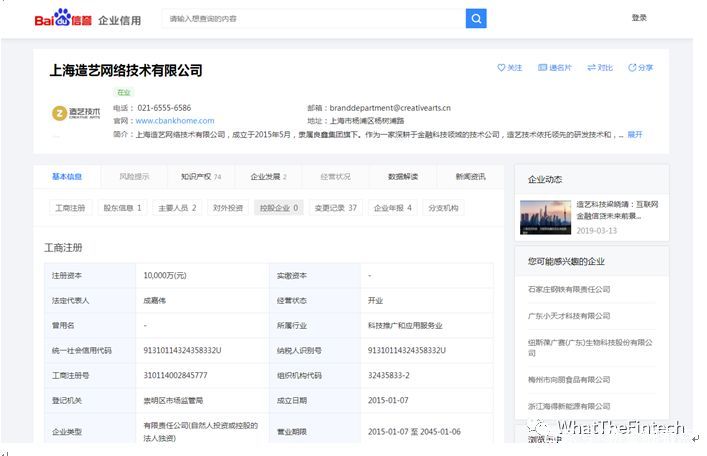Click the heart 关注 follow icon
Image resolution: width=707 pixels, height=456 pixels.
pos(502,68)
